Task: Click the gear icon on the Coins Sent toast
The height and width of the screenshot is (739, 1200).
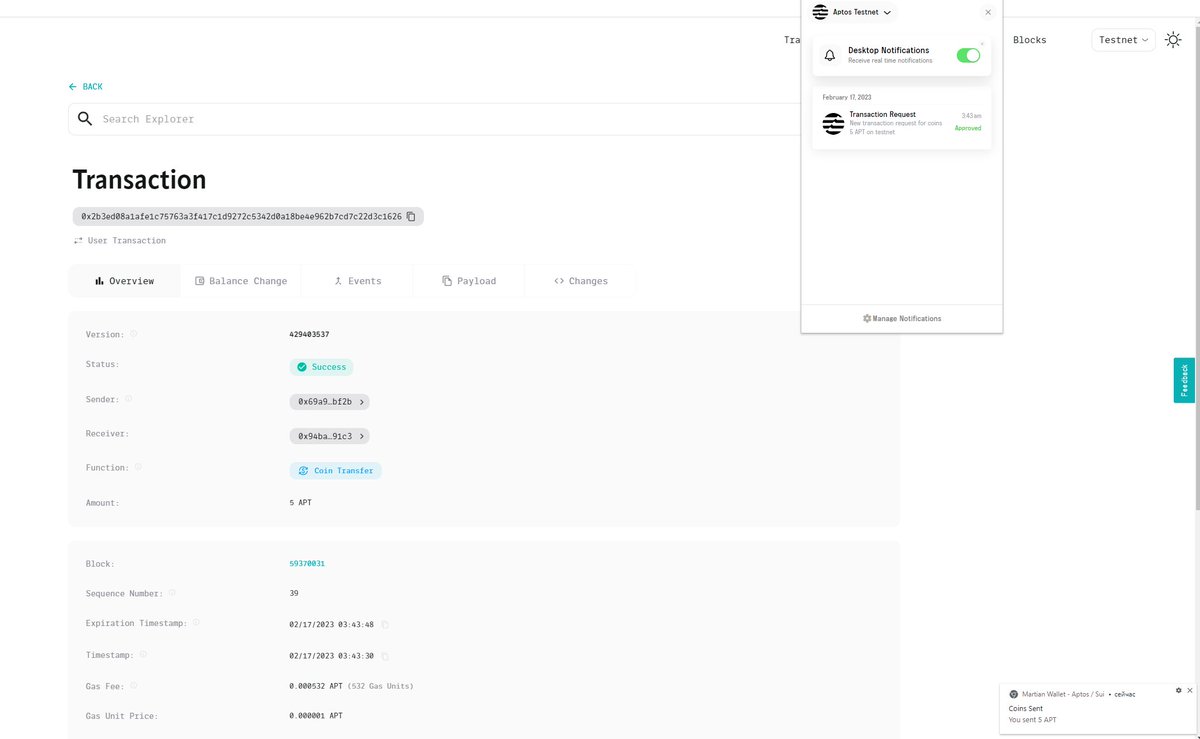Action: pos(1178,690)
